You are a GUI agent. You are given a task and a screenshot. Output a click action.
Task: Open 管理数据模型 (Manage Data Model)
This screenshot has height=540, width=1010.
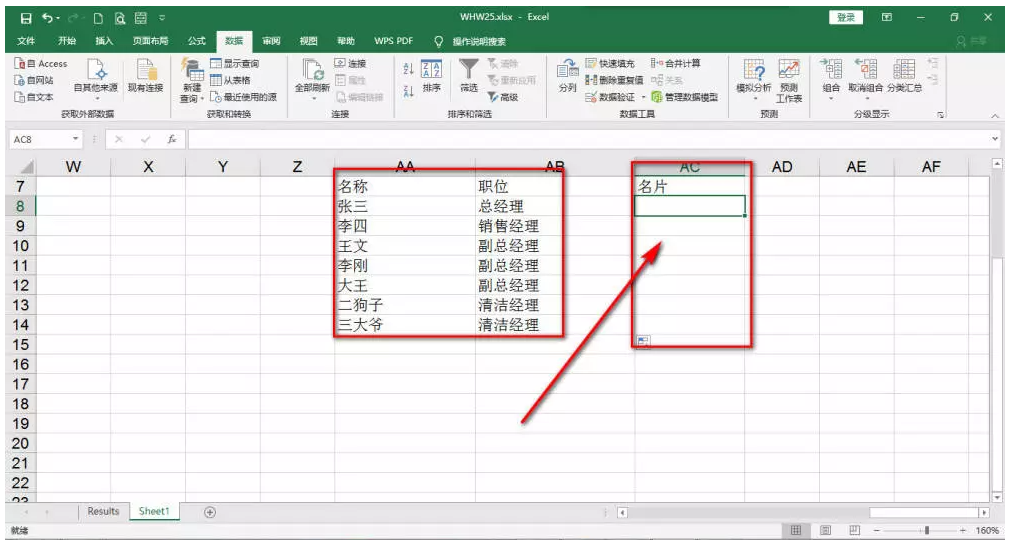(x=684, y=97)
